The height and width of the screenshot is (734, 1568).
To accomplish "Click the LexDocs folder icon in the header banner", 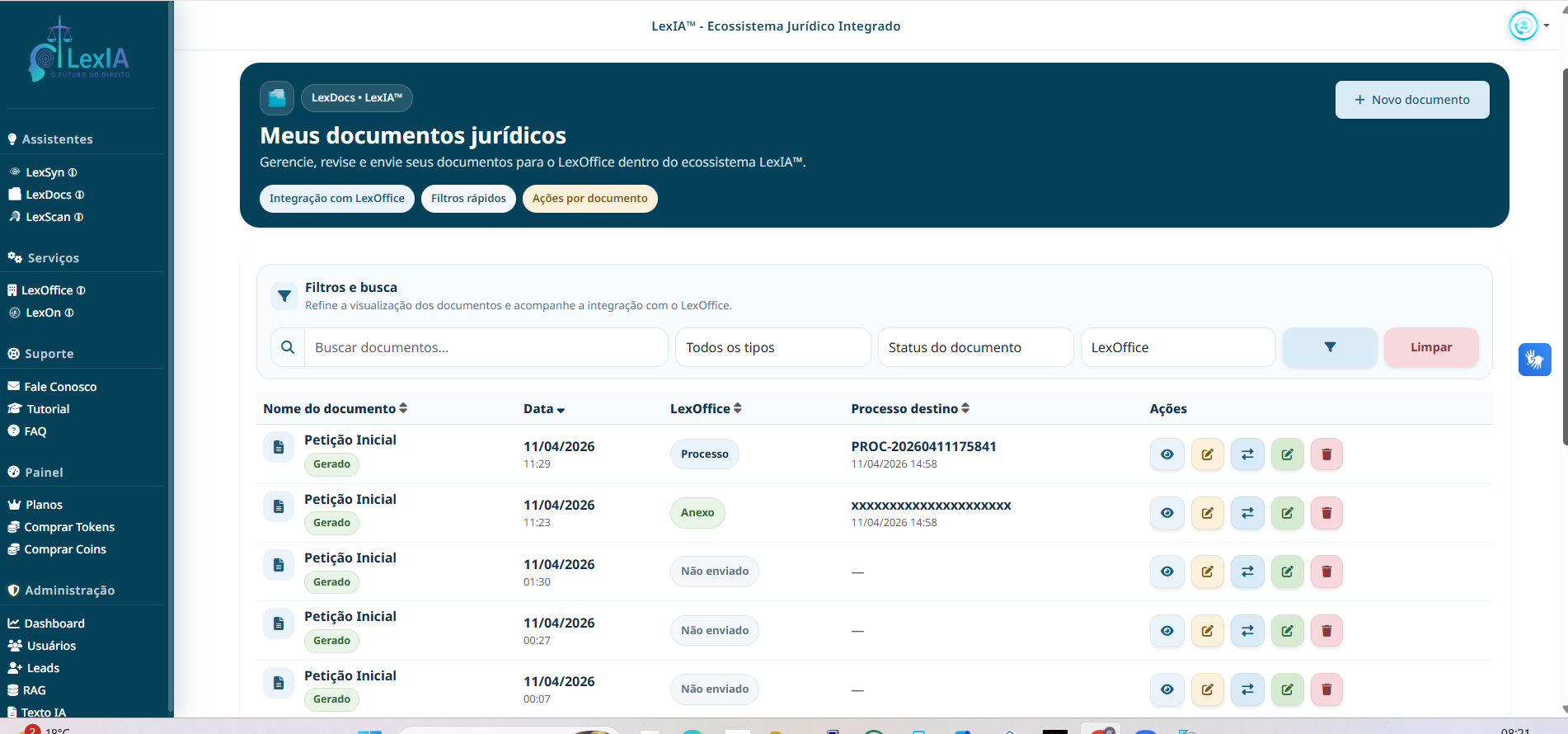I will 277,98.
